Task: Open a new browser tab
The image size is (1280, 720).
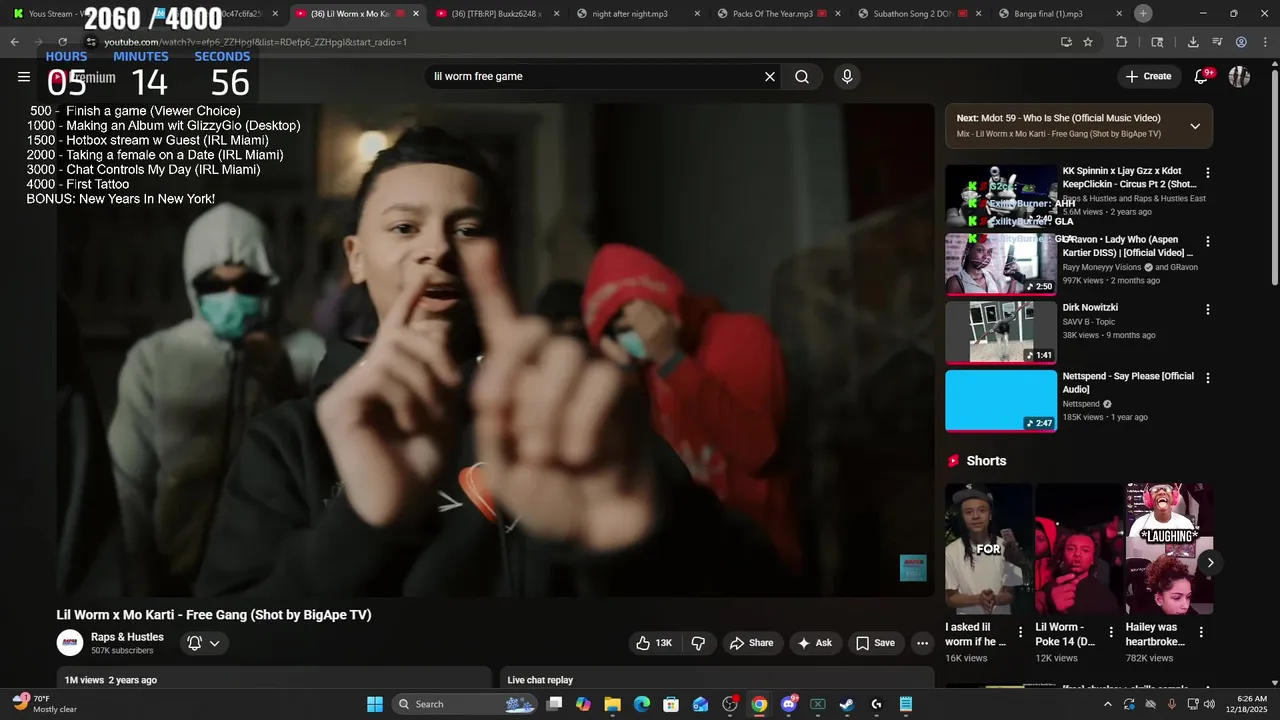Action: (x=1143, y=13)
